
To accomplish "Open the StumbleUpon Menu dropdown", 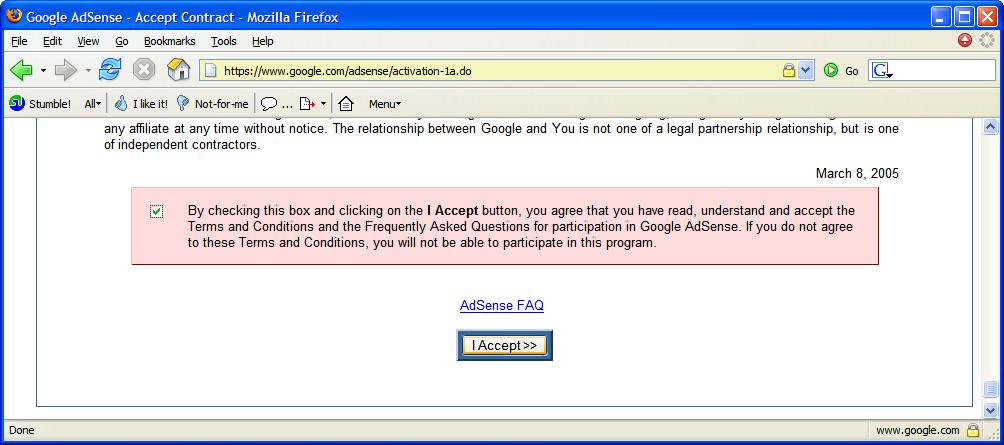I will click(x=385, y=104).
